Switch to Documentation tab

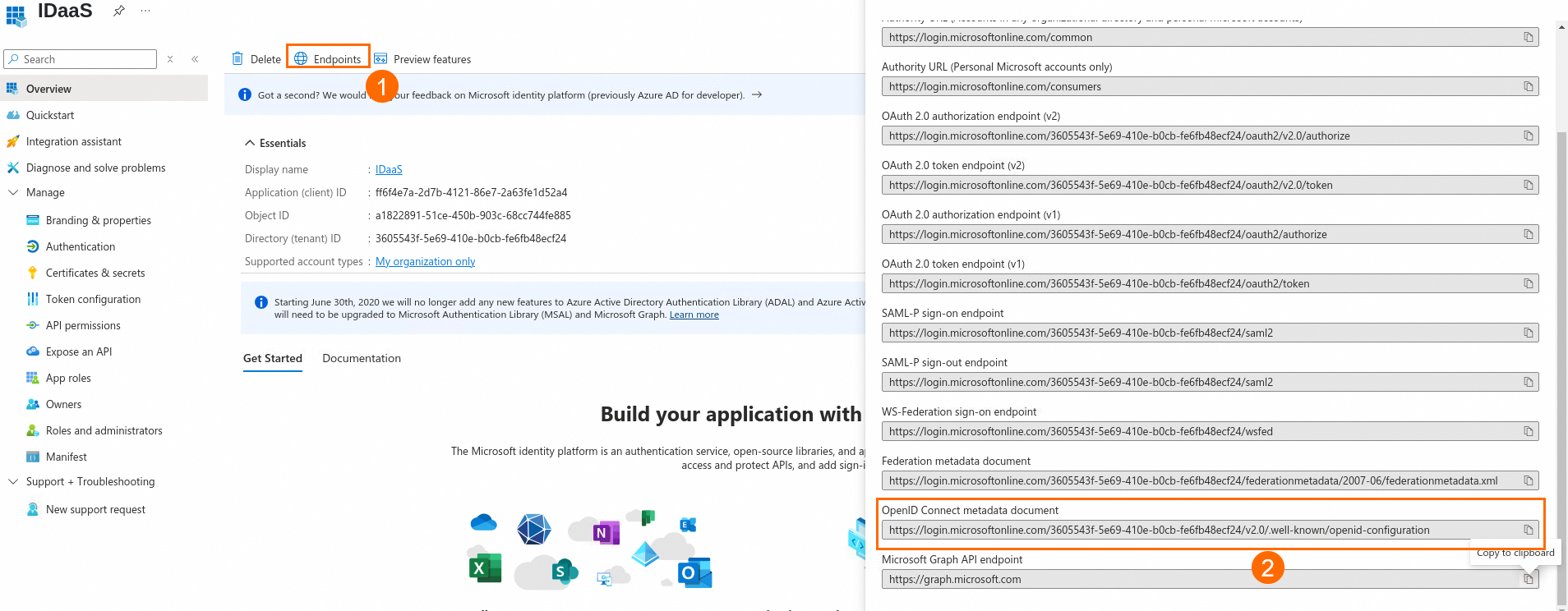point(362,358)
